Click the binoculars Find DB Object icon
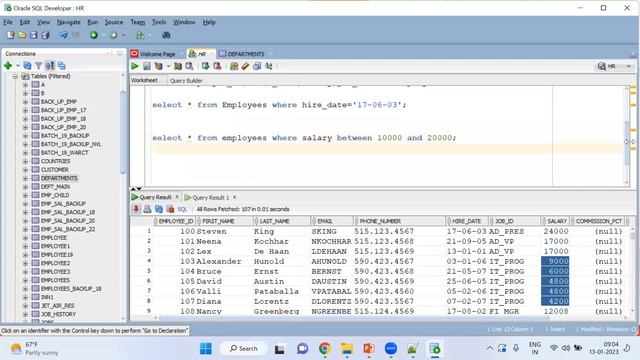The image size is (640, 360). tap(166, 35)
